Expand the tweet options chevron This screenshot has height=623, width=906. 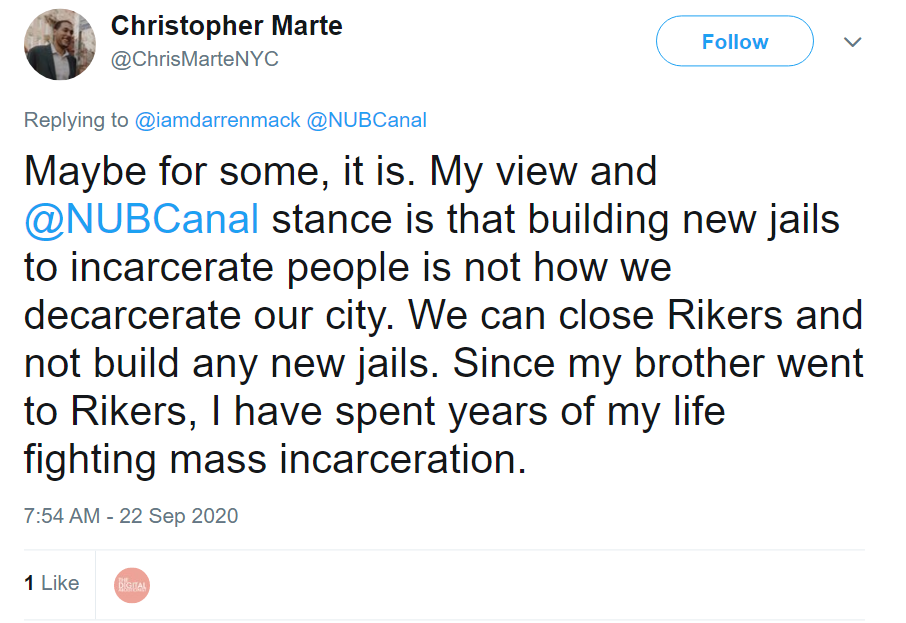852,42
